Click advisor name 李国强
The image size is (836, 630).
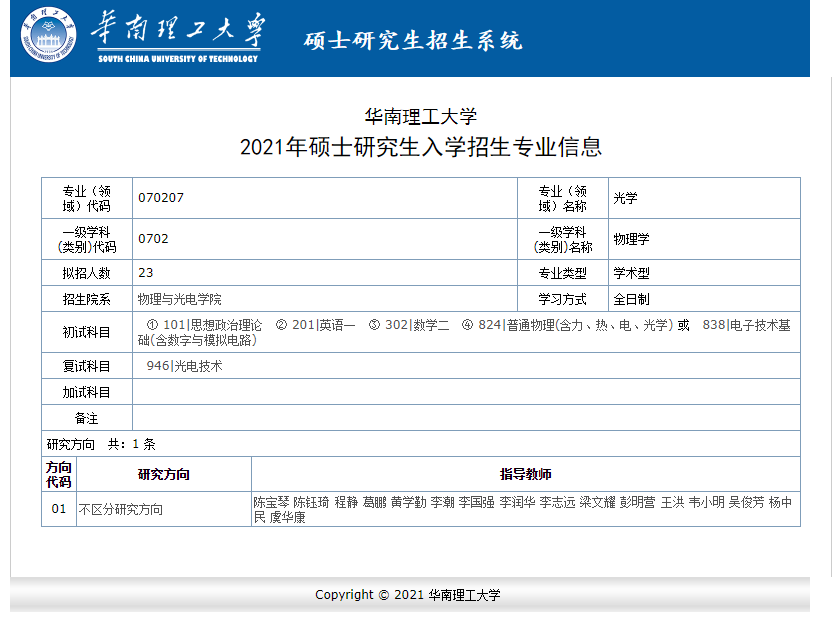coord(477,502)
